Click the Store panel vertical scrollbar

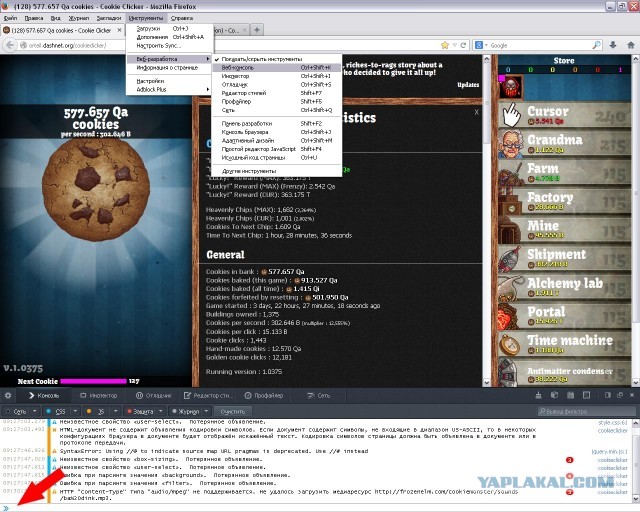point(636,220)
